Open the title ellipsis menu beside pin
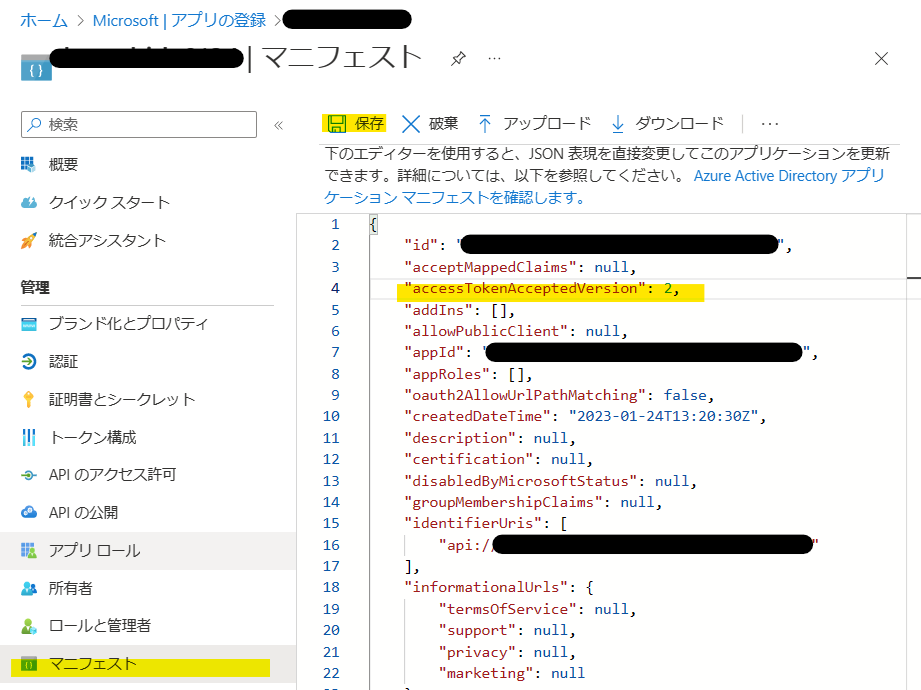The height and width of the screenshot is (690, 921). coord(494,59)
